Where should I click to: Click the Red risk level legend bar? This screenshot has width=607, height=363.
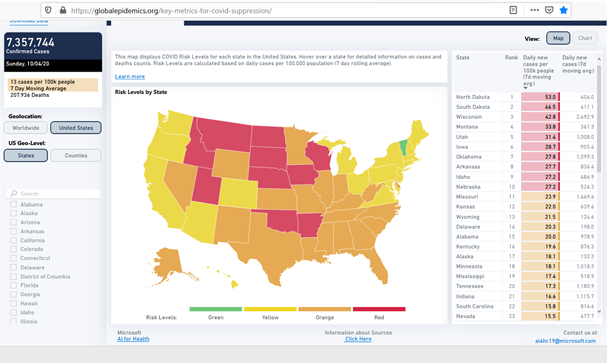[x=379, y=309]
